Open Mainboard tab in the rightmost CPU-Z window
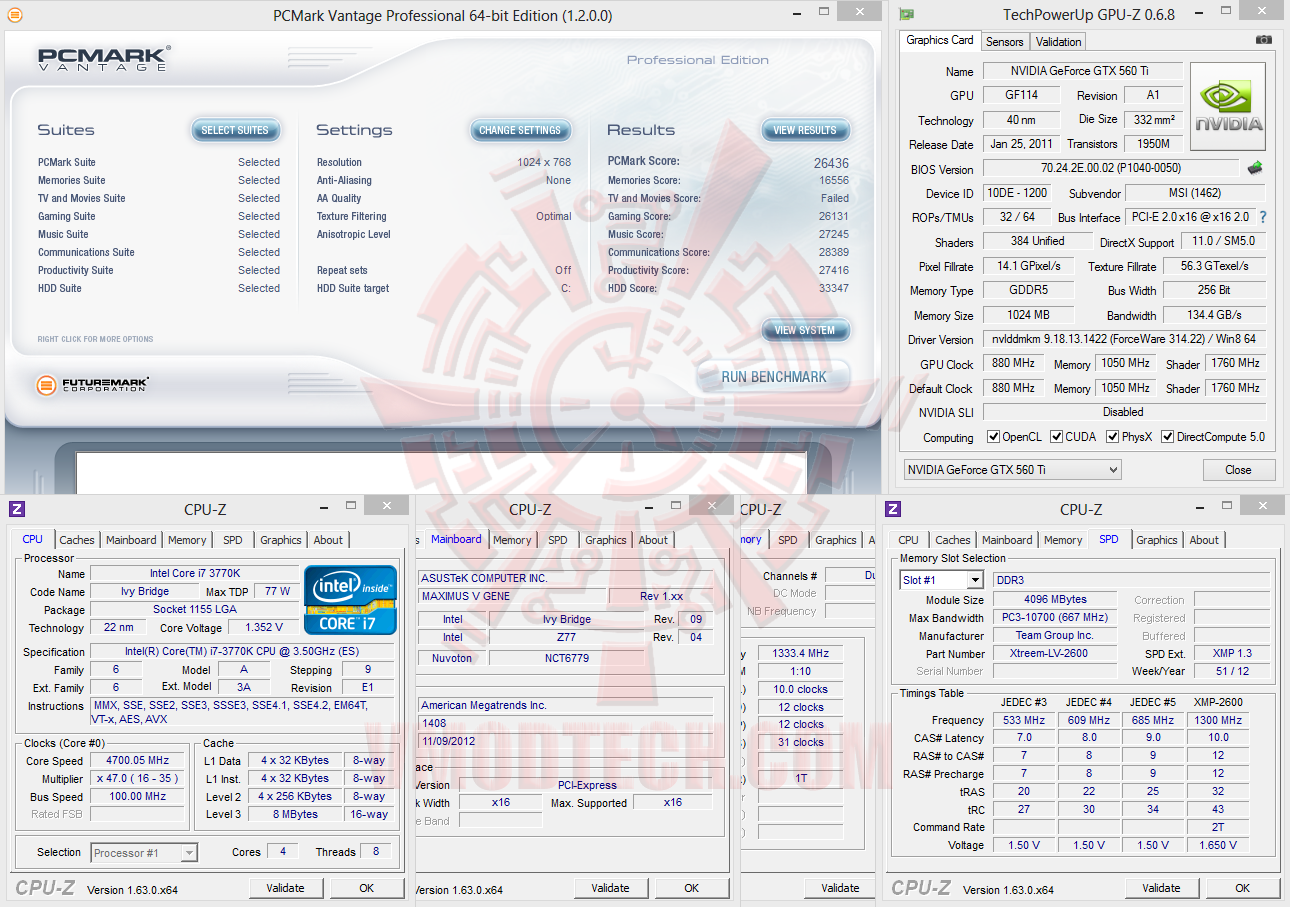The width and height of the screenshot is (1290, 907). pyautogui.click(x=1007, y=540)
